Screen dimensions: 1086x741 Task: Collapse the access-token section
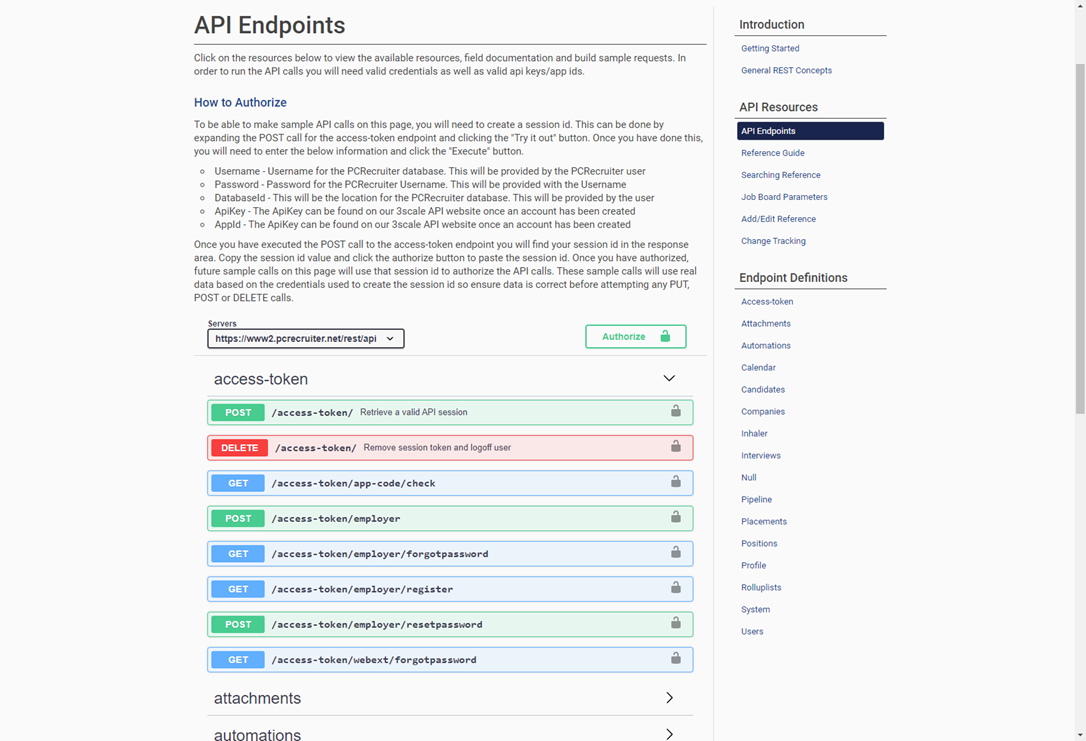pyautogui.click(x=669, y=379)
